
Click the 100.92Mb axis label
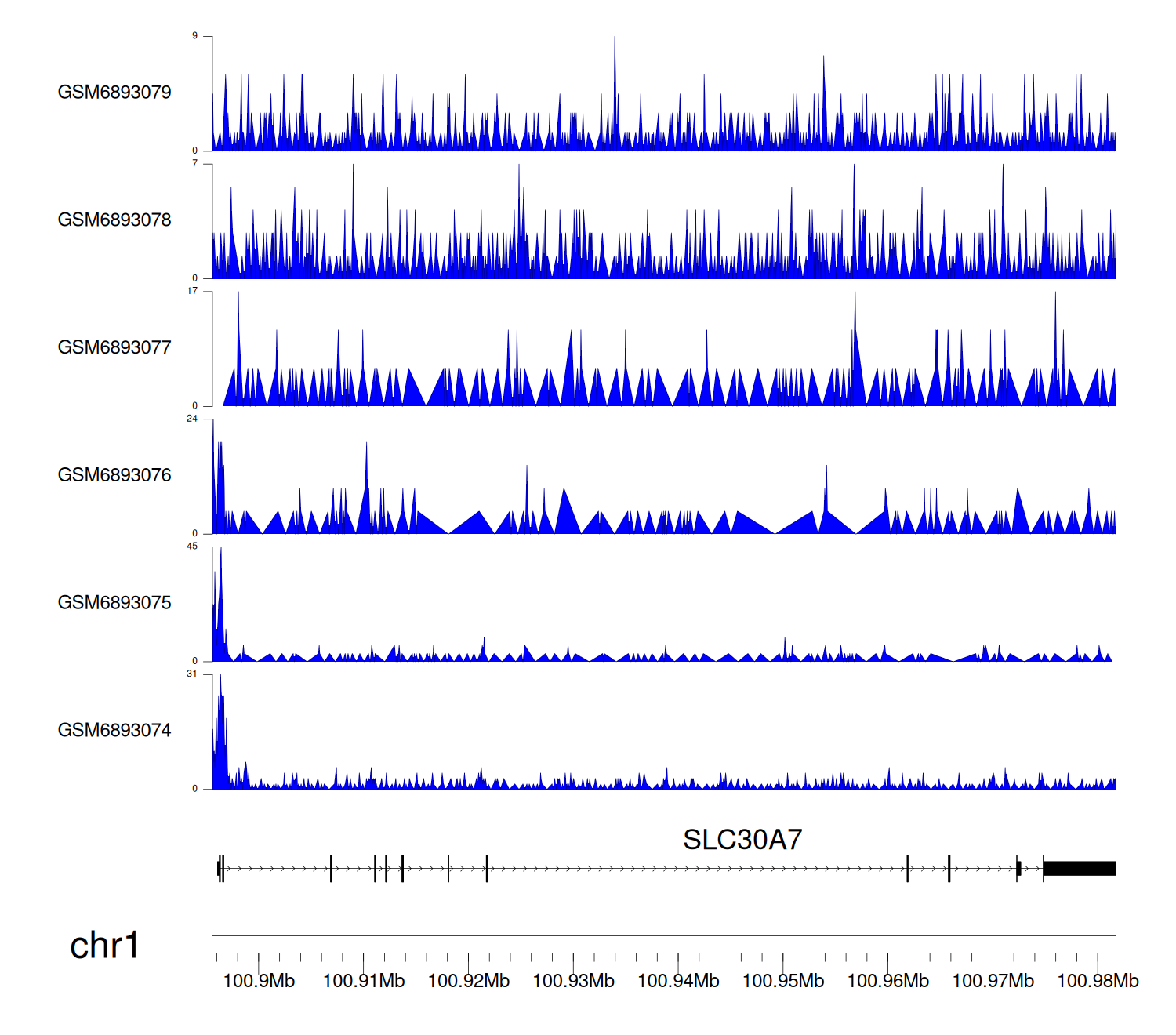[469, 981]
